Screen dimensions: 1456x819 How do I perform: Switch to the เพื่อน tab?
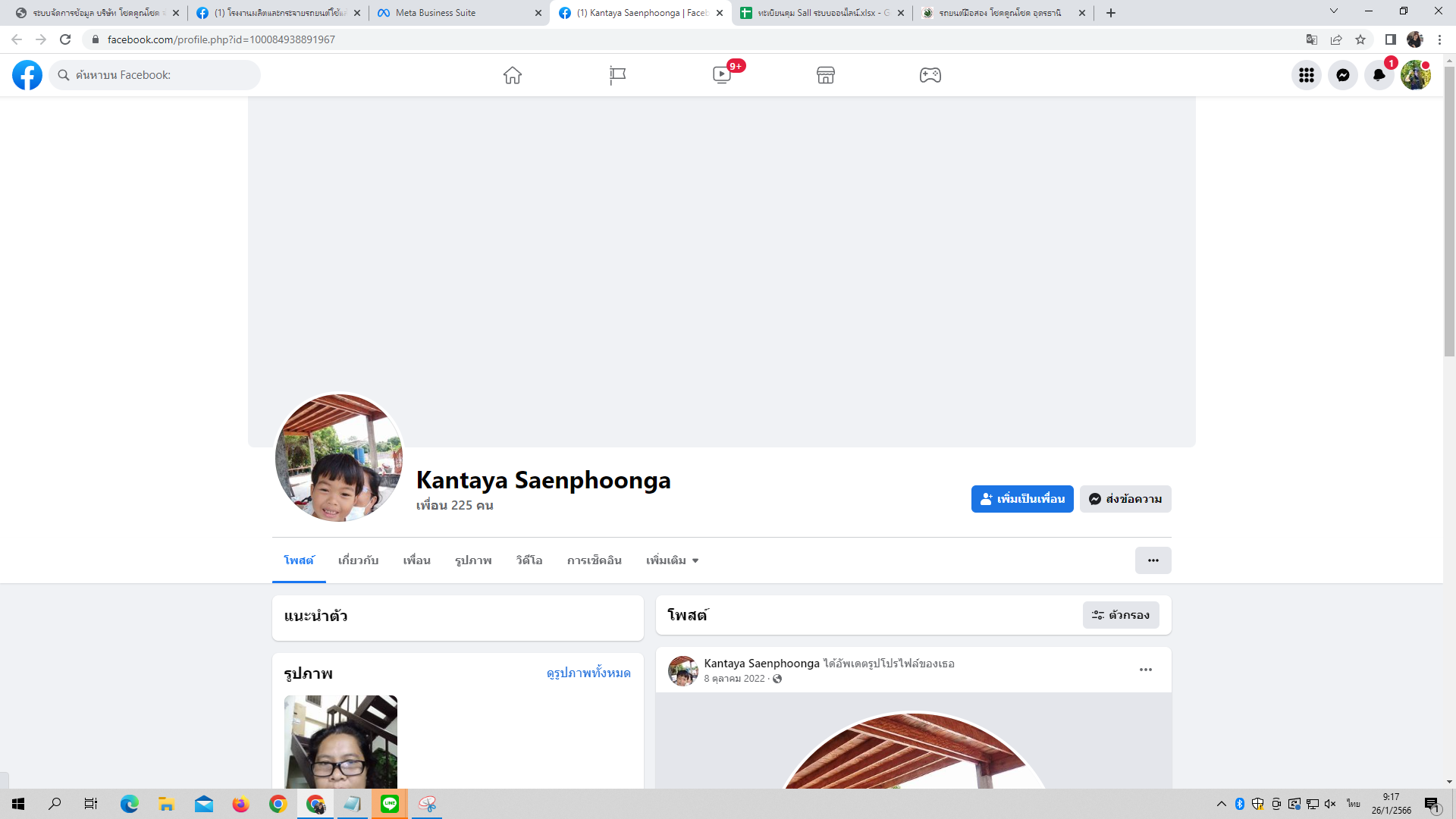point(416,560)
